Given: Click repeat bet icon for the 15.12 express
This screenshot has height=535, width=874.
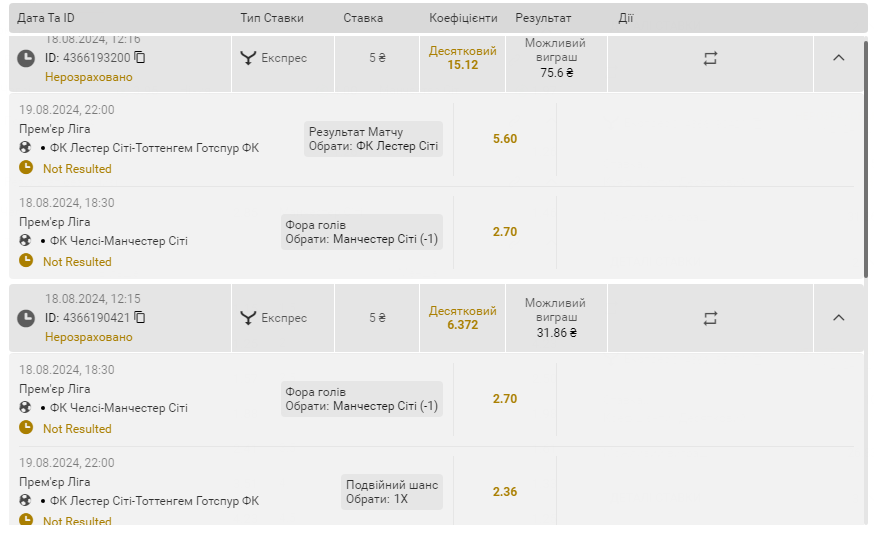Looking at the screenshot, I should [x=710, y=59].
